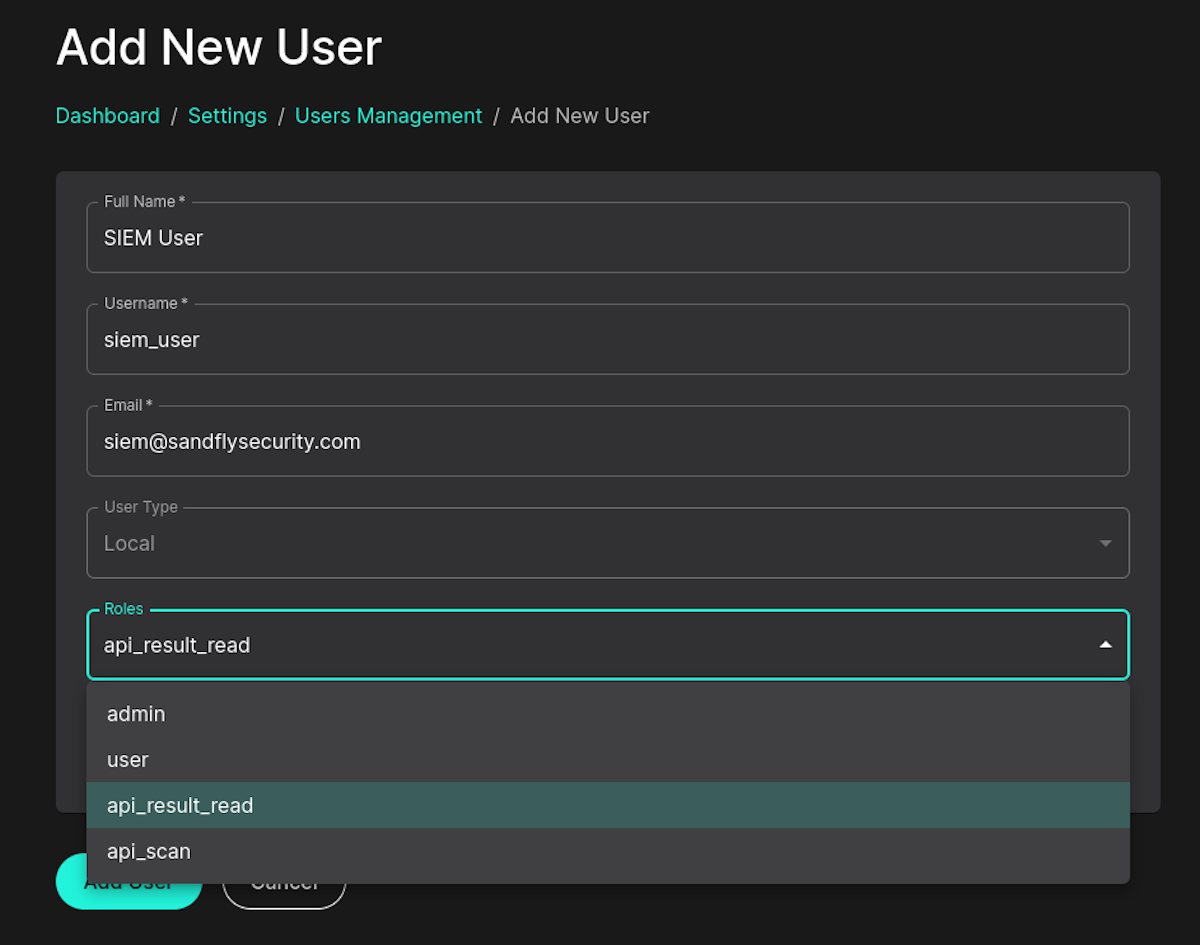Image resolution: width=1200 pixels, height=945 pixels.
Task: Open the Dashboard breadcrumb link
Action: point(107,115)
